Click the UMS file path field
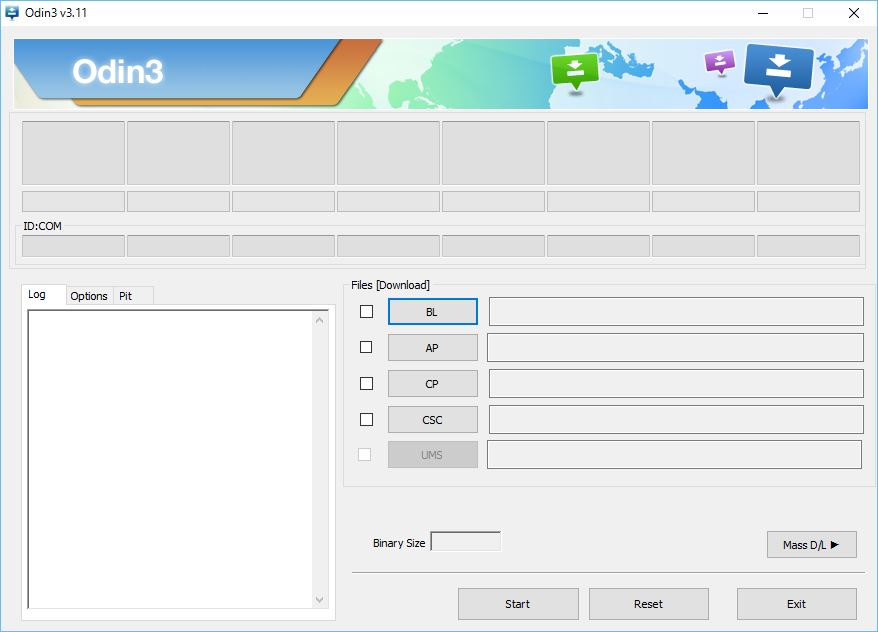This screenshot has height=632, width=878. click(675, 454)
